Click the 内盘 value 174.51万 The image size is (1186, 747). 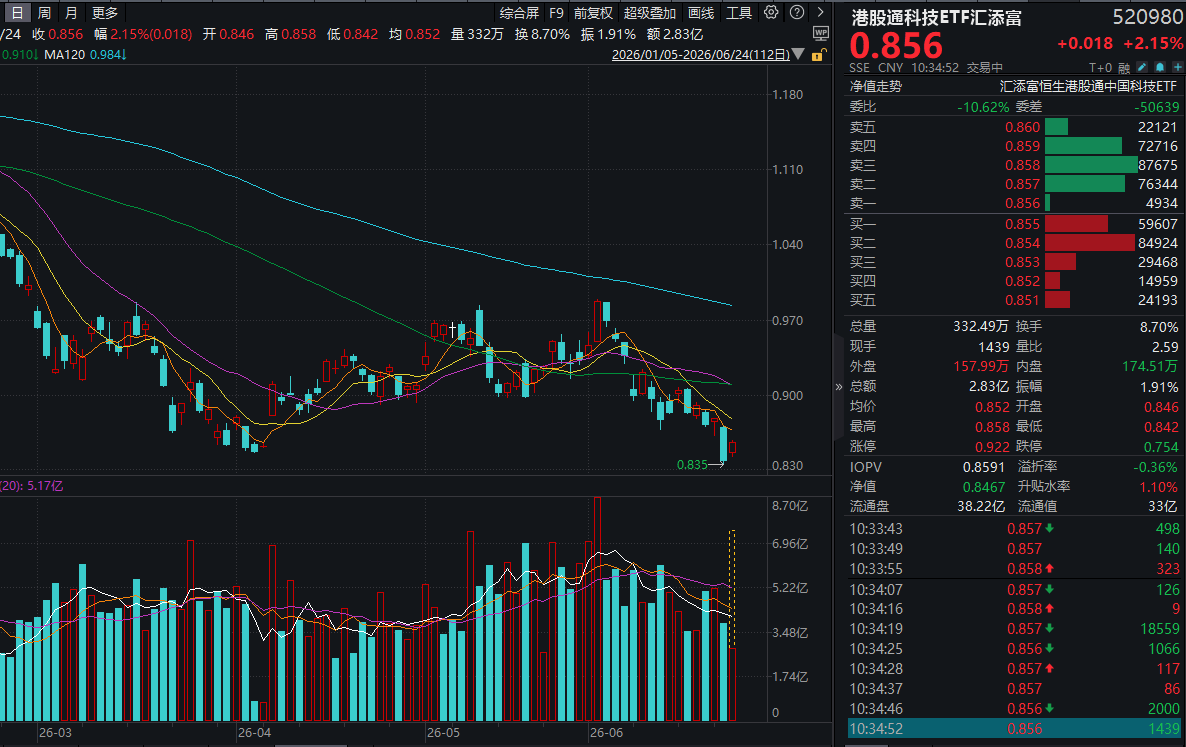coord(1150,366)
